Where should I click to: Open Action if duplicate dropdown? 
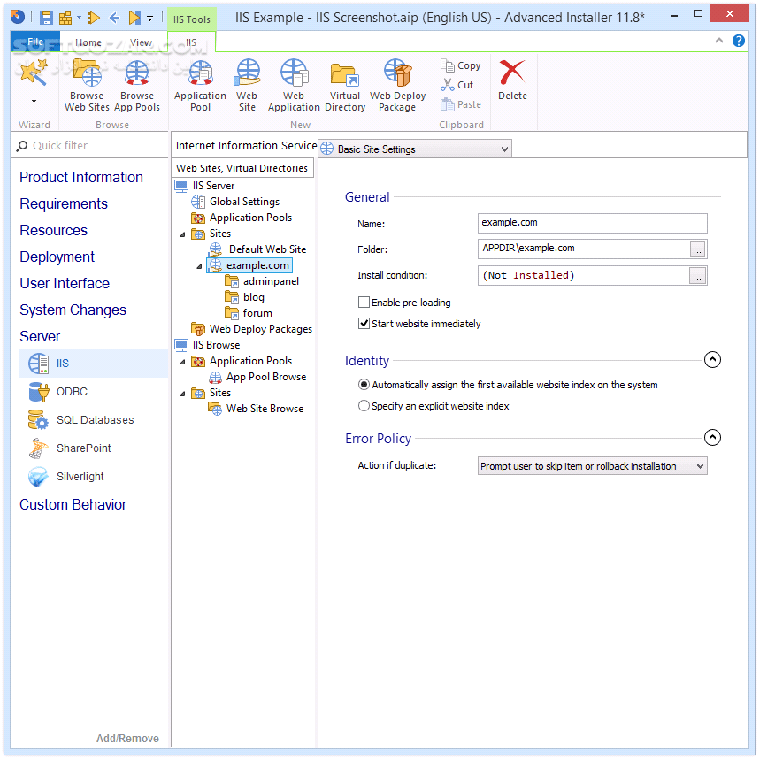click(592, 466)
